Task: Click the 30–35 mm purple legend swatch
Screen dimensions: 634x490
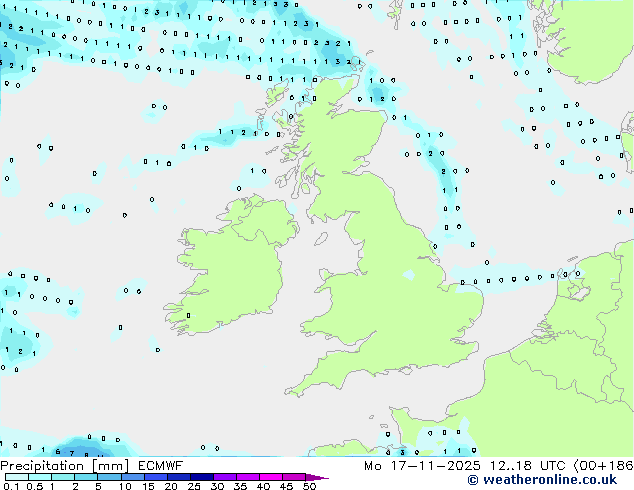Action: pyautogui.click(x=225, y=477)
